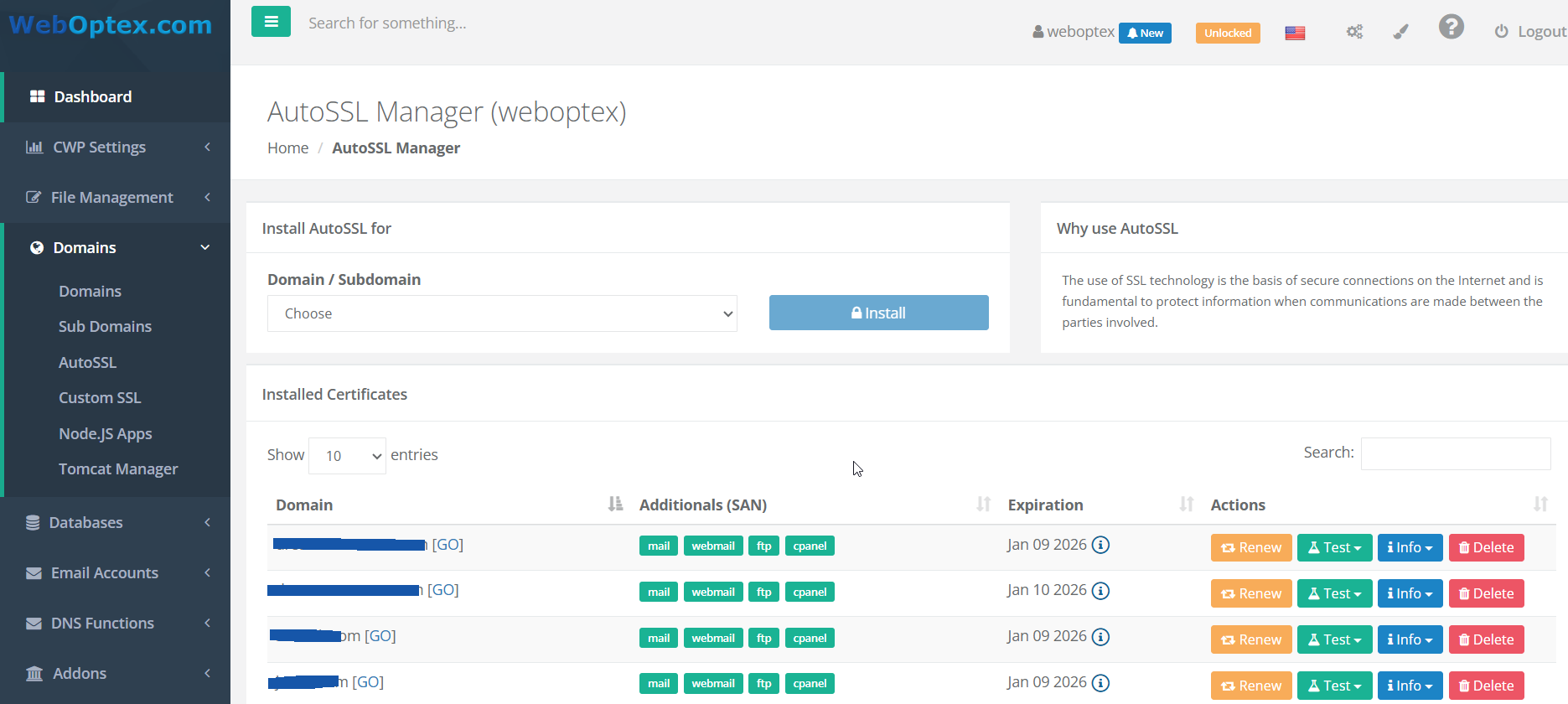Click Renew for the third certificate row
Screen dimensions: 1568x704
pyautogui.click(x=1250, y=639)
